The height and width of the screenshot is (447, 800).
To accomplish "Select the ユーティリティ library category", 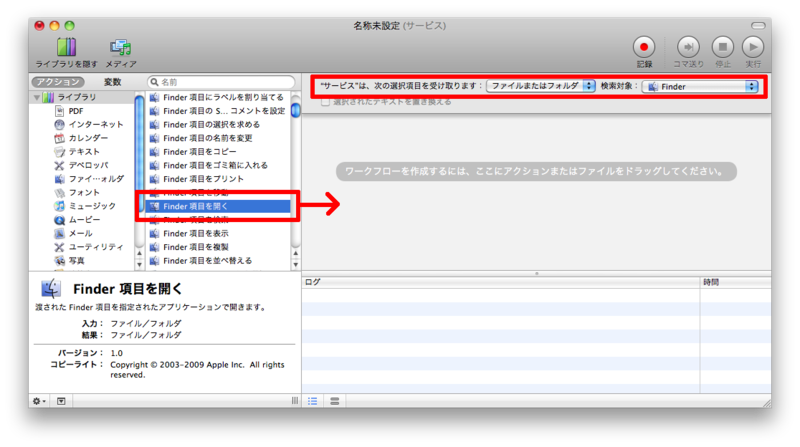I will click(89, 247).
